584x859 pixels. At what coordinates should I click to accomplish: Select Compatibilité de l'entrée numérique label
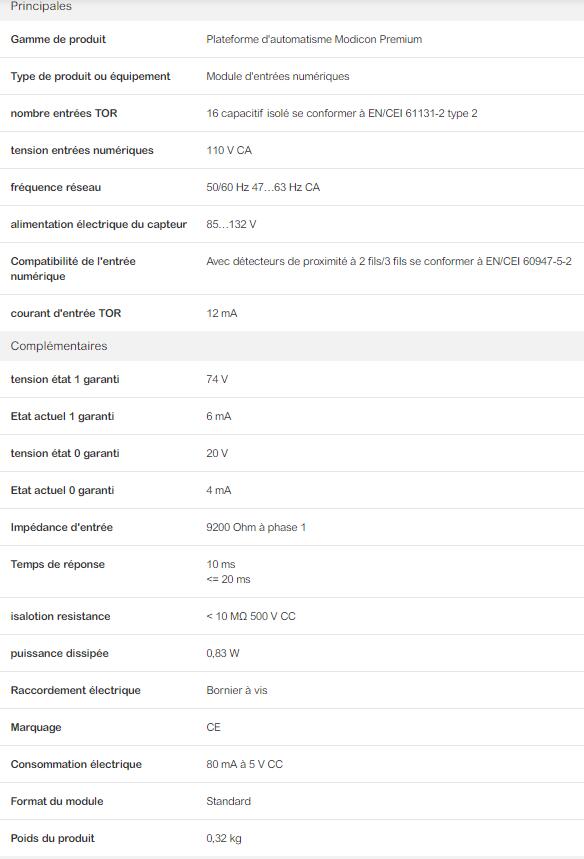tap(73, 268)
